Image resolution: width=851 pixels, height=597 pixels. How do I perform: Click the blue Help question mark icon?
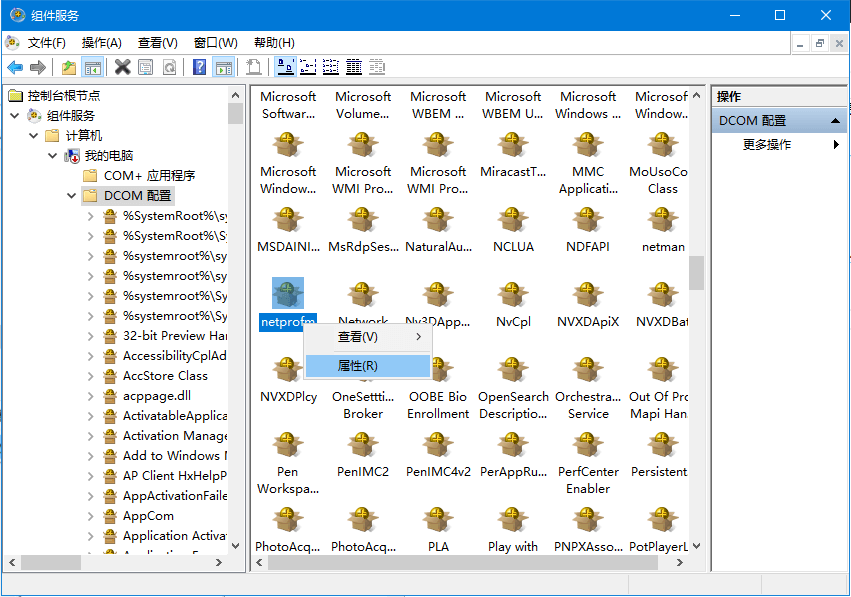click(x=199, y=67)
